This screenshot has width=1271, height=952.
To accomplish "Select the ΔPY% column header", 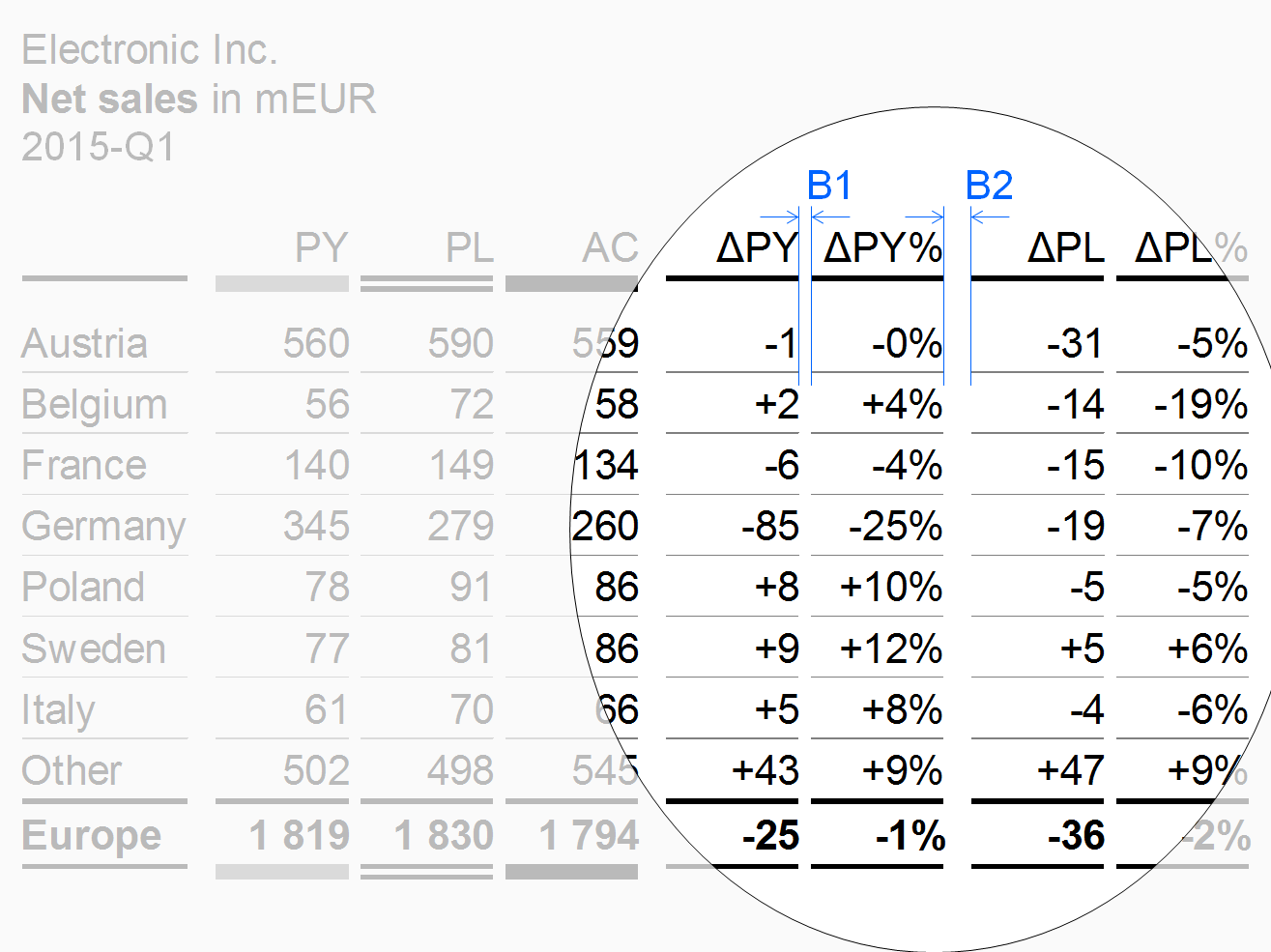I will [882, 248].
